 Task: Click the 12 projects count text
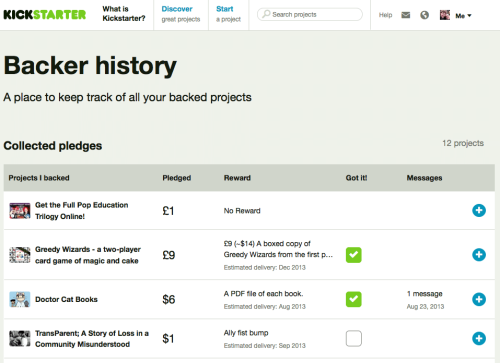[x=463, y=143]
